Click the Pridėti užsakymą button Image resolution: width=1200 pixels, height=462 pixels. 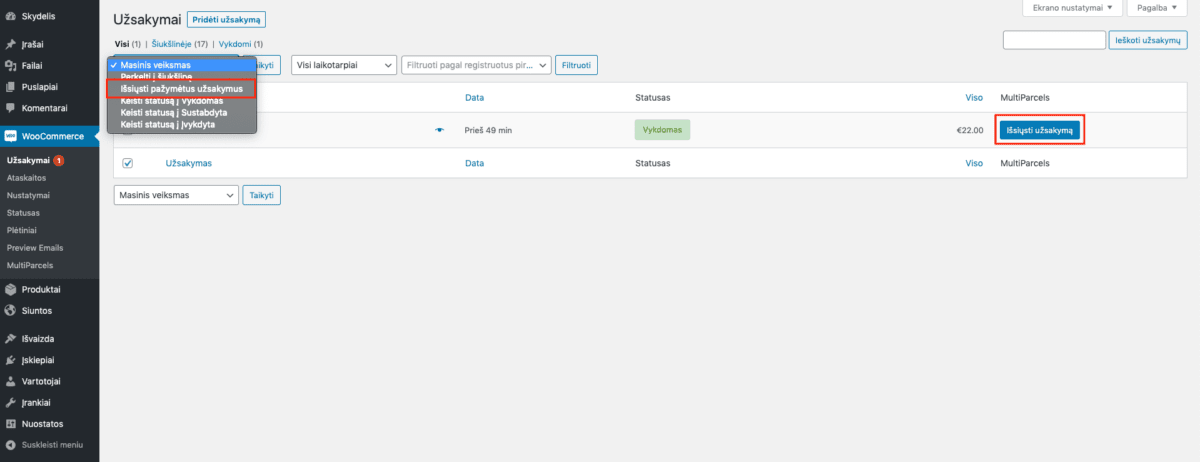pyautogui.click(x=226, y=19)
